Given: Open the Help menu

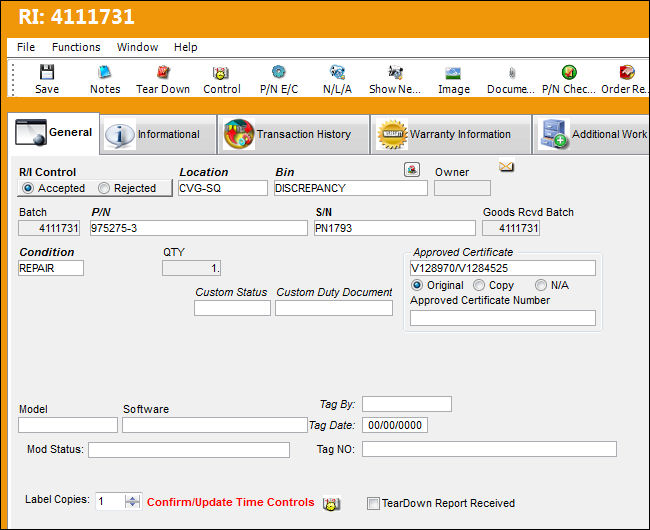Looking at the screenshot, I should (185, 47).
